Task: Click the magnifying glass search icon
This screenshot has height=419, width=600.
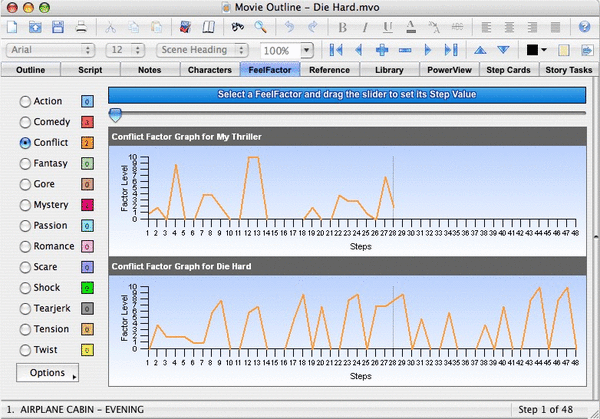Action: pos(261,25)
